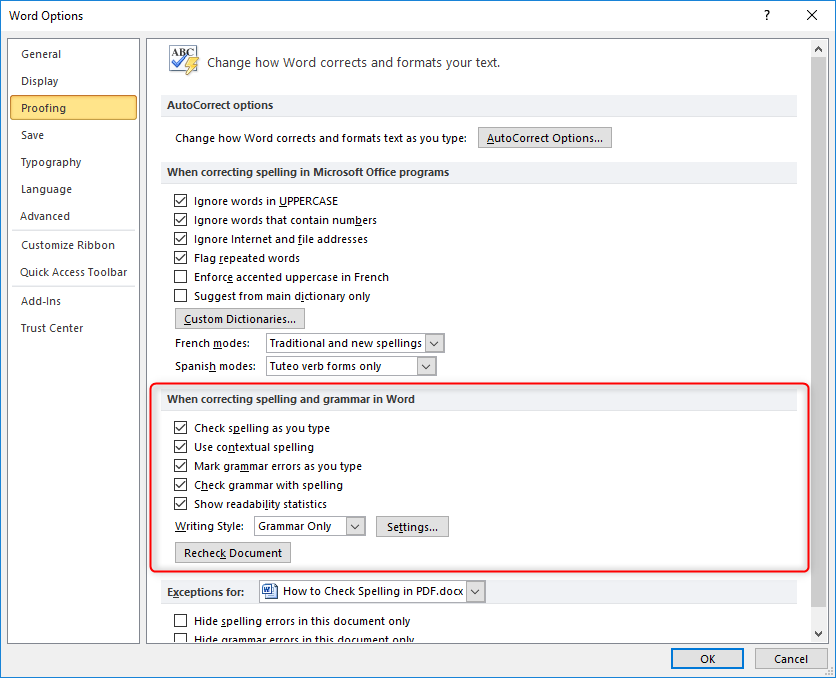The height and width of the screenshot is (678, 836).
Task: Enable Enforce accented uppercase in French
Action: (181, 277)
